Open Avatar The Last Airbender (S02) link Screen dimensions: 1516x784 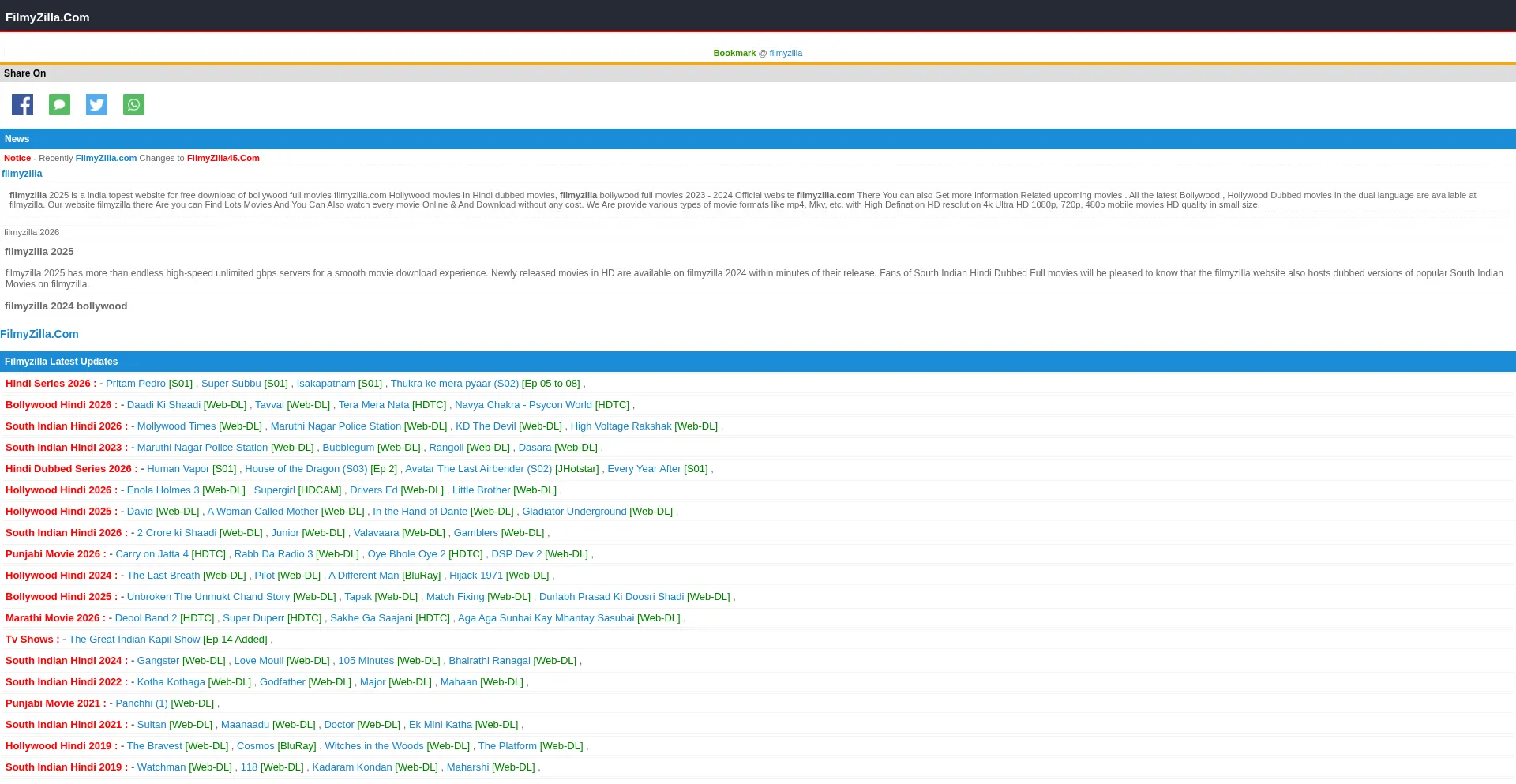click(478, 469)
